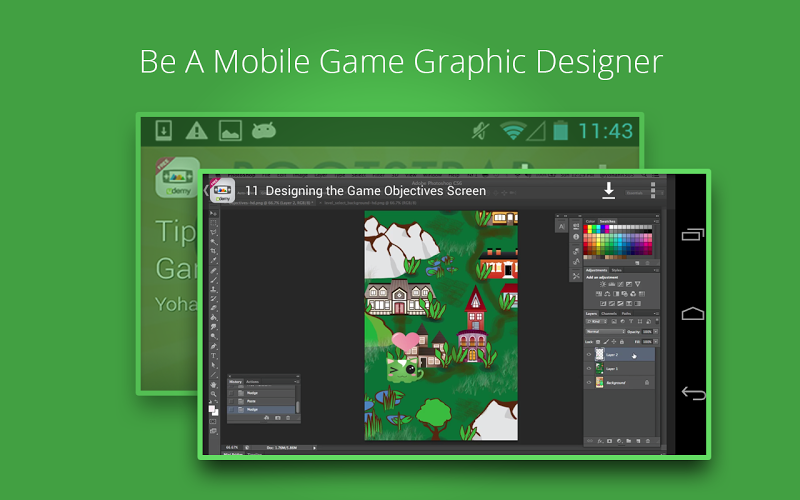Switch to the Styles tab
800x500 pixels.
pos(616,270)
